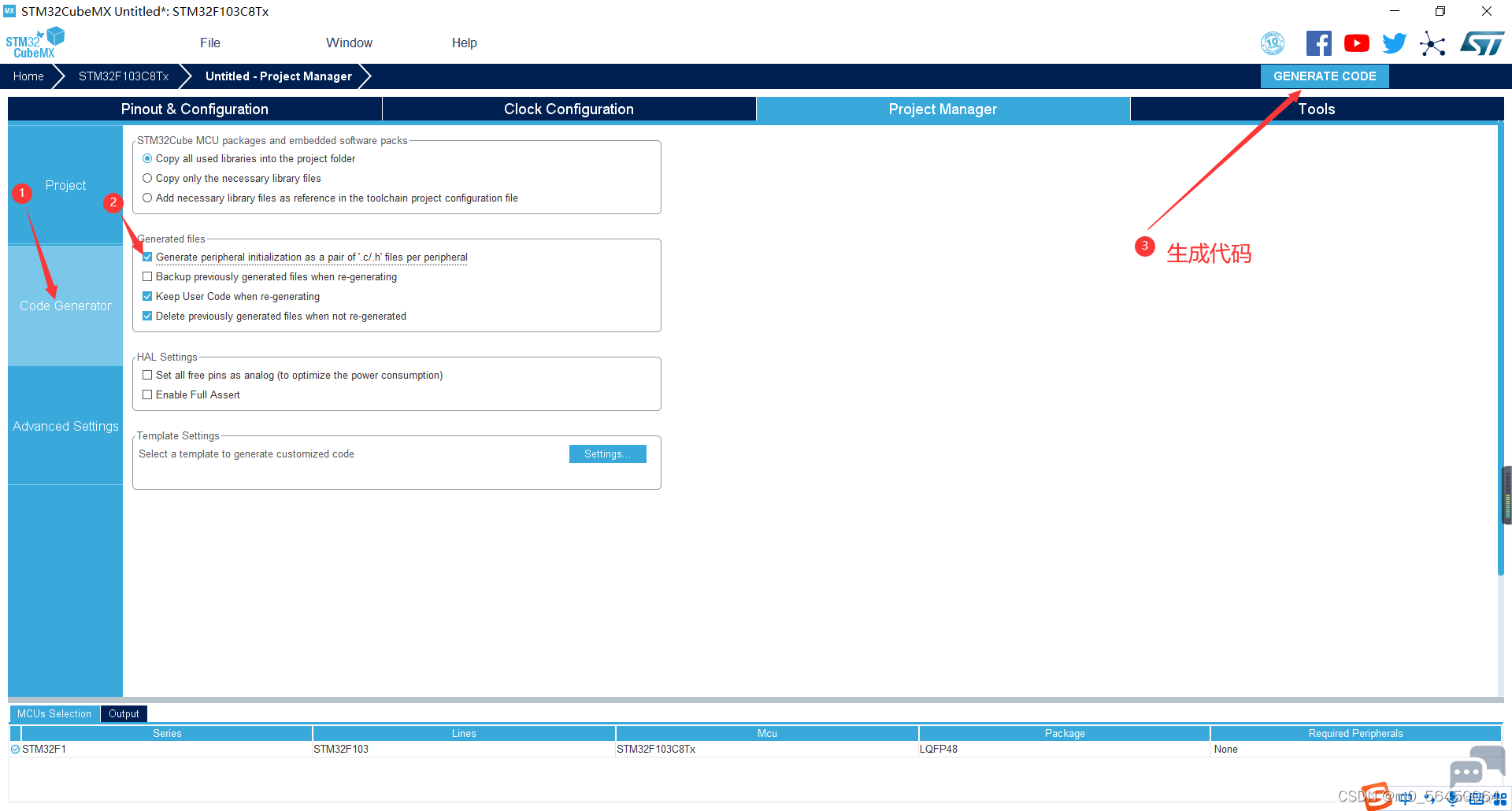Switch to Clock Configuration tab
Image resolution: width=1512 pixels, height=811 pixels.
pyautogui.click(x=569, y=109)
